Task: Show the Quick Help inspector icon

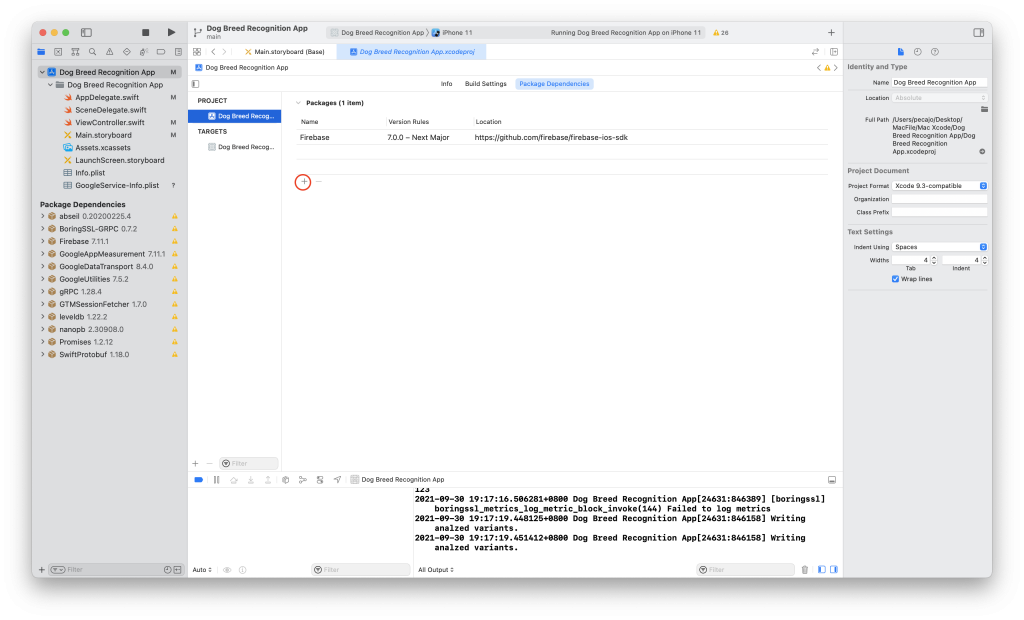Action: click(x=935, y=52)
